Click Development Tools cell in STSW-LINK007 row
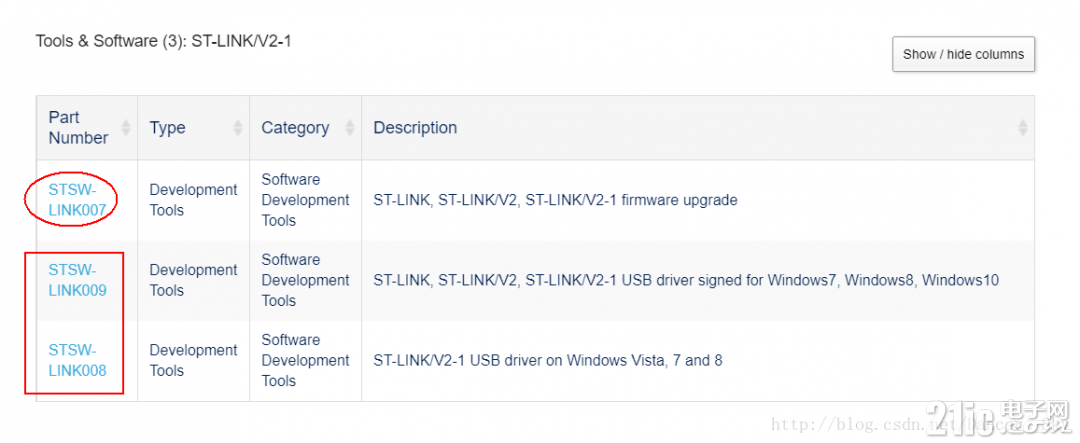The width and height of the screenshot is (1080, 443). (194, 200)
